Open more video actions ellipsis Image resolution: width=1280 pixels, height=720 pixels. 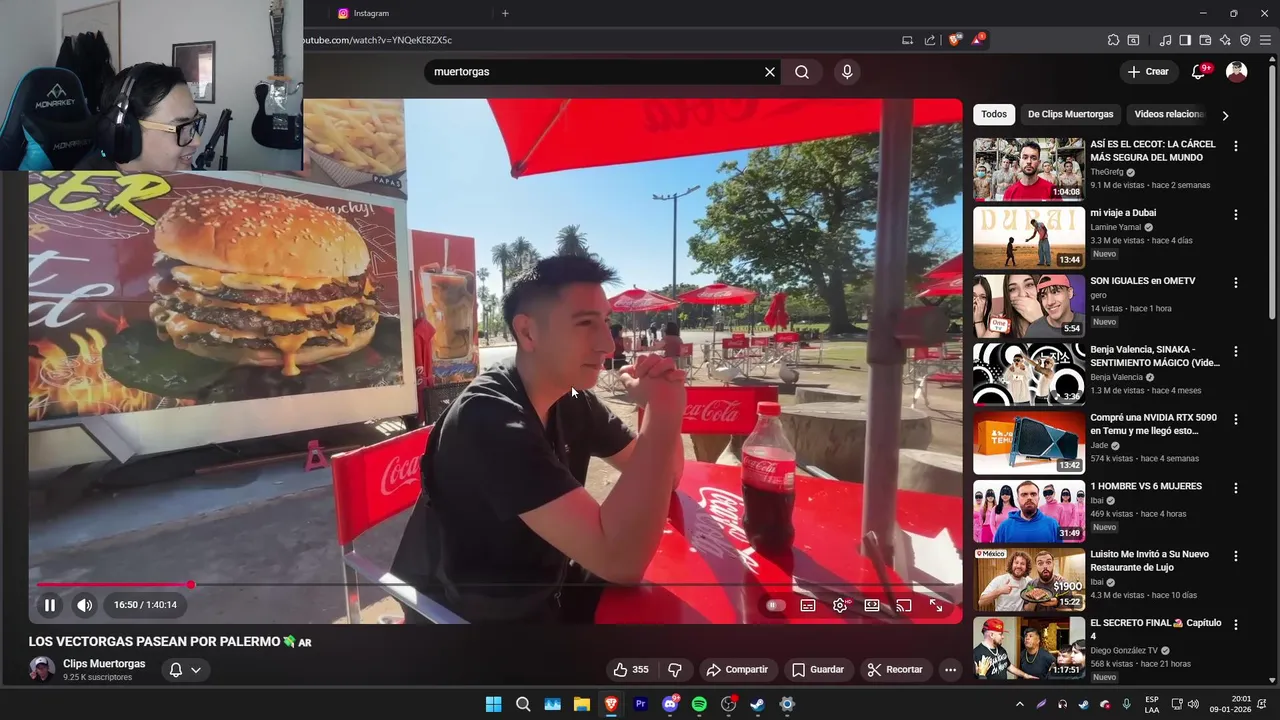click(x=951, y=670)
